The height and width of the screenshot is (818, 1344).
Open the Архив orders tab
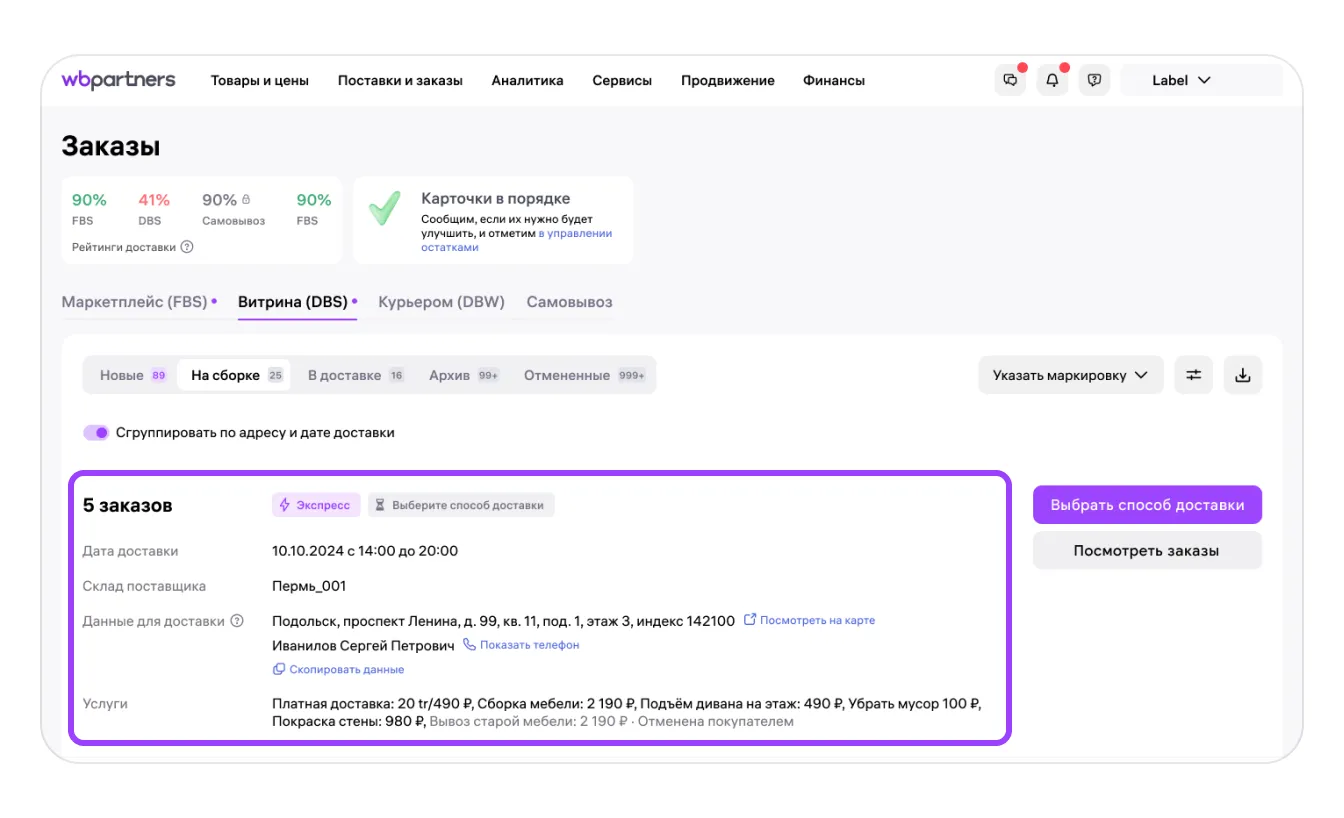[x=463, y=375]
